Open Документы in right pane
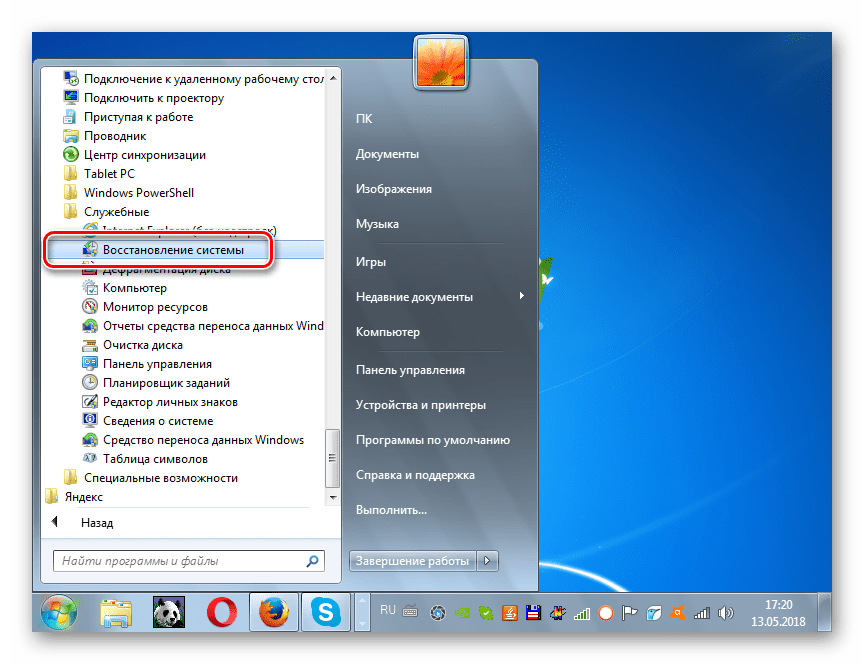864x664 pixels. (x=387, y=154)
